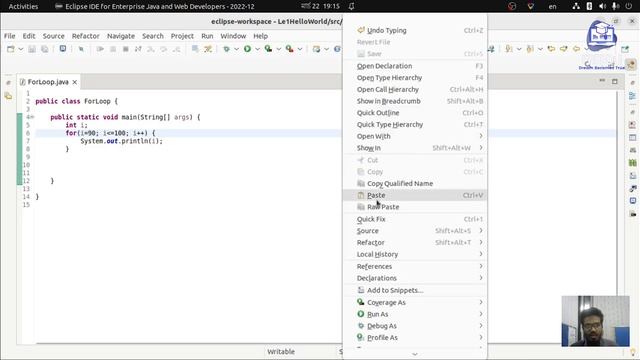This screenshot has height=360, width=640.
Task: Click the Save toolbar icon
Action: pos(32,49)
